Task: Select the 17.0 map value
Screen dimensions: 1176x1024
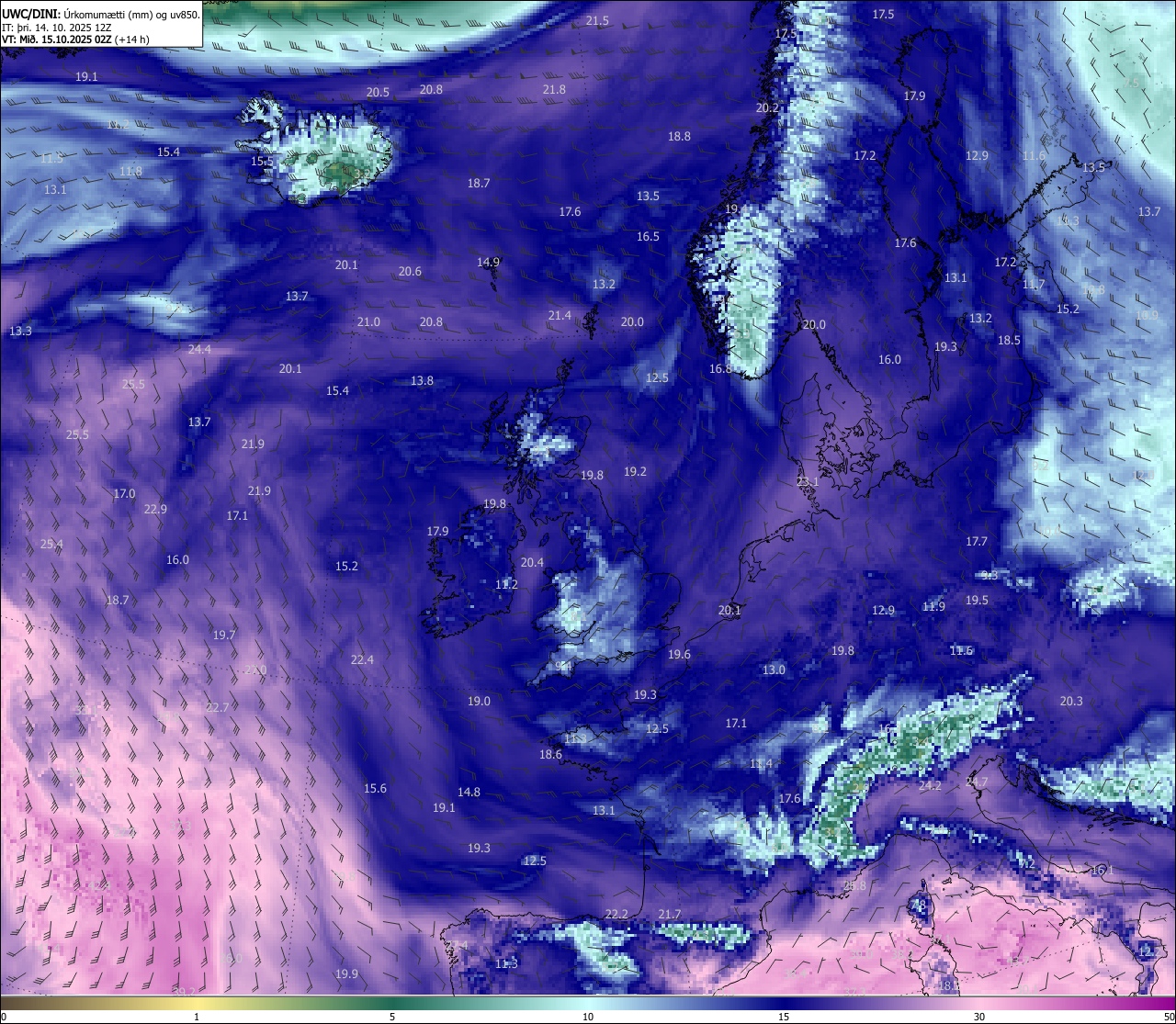Action: [x=124, y=493]
